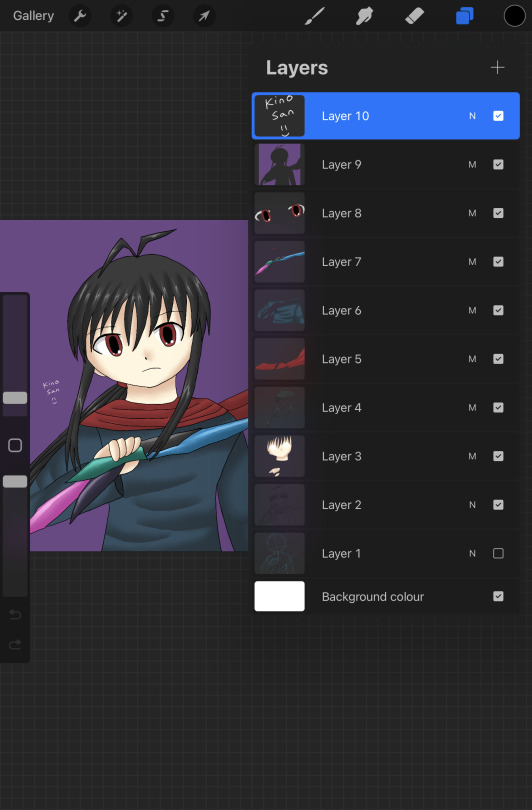Select Layer 7 blade thumbnail
This screenshot has height=810, width=532.
[279, 261]
